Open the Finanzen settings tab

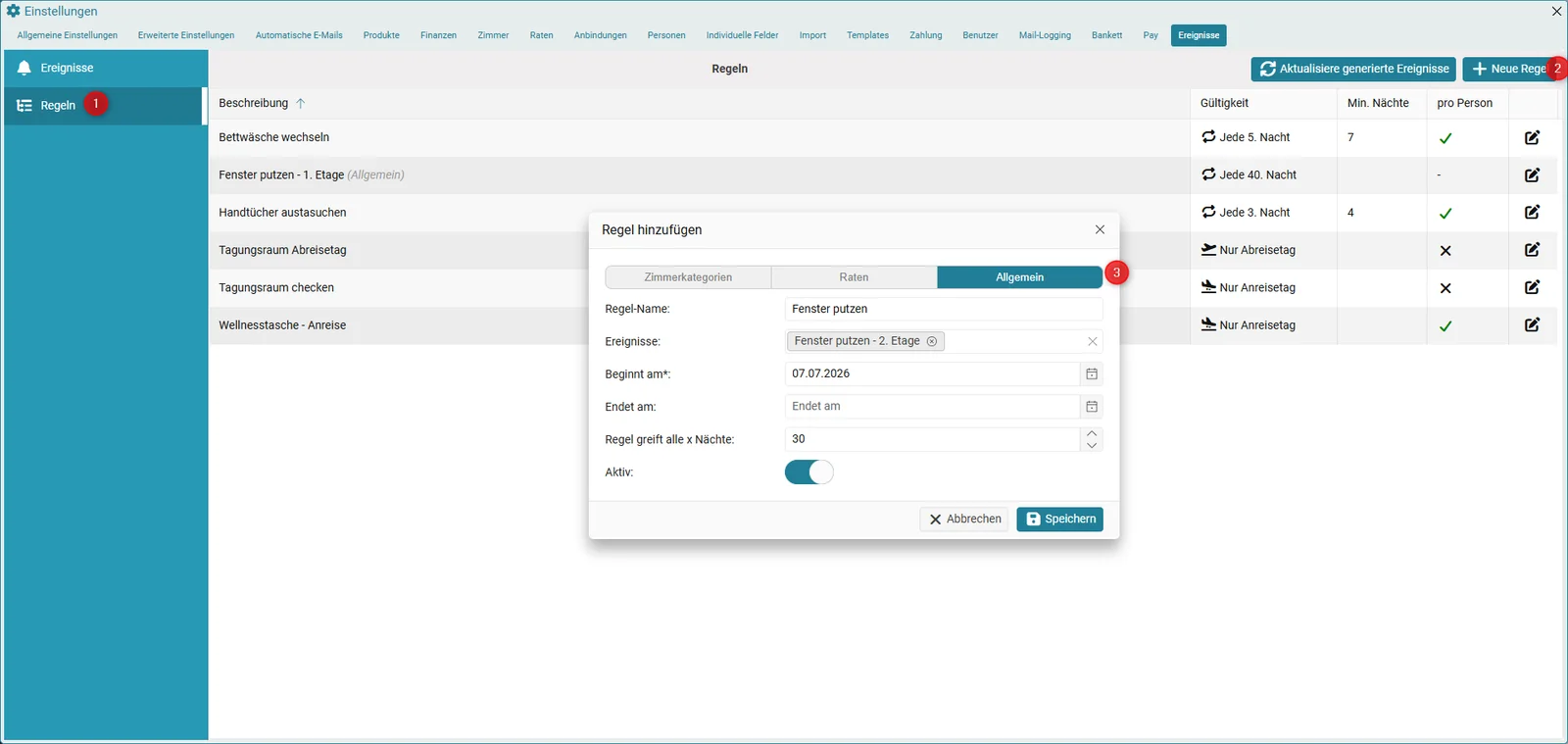click(x=438, y=35)
